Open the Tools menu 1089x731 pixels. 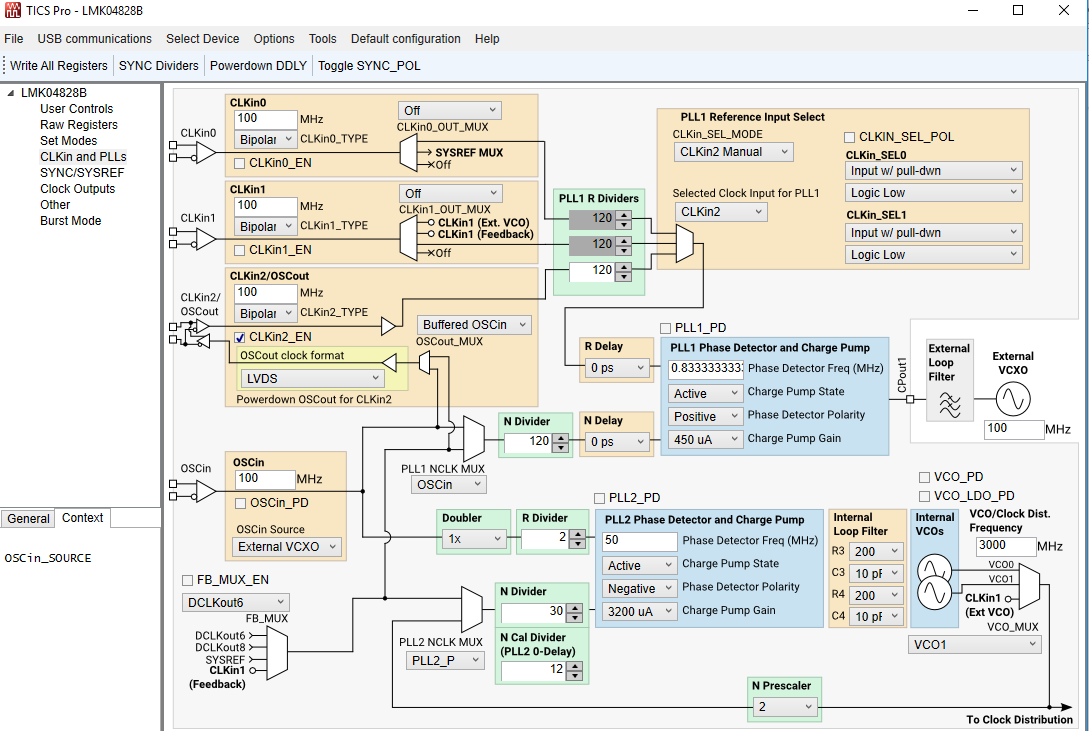tap(322, 39)
